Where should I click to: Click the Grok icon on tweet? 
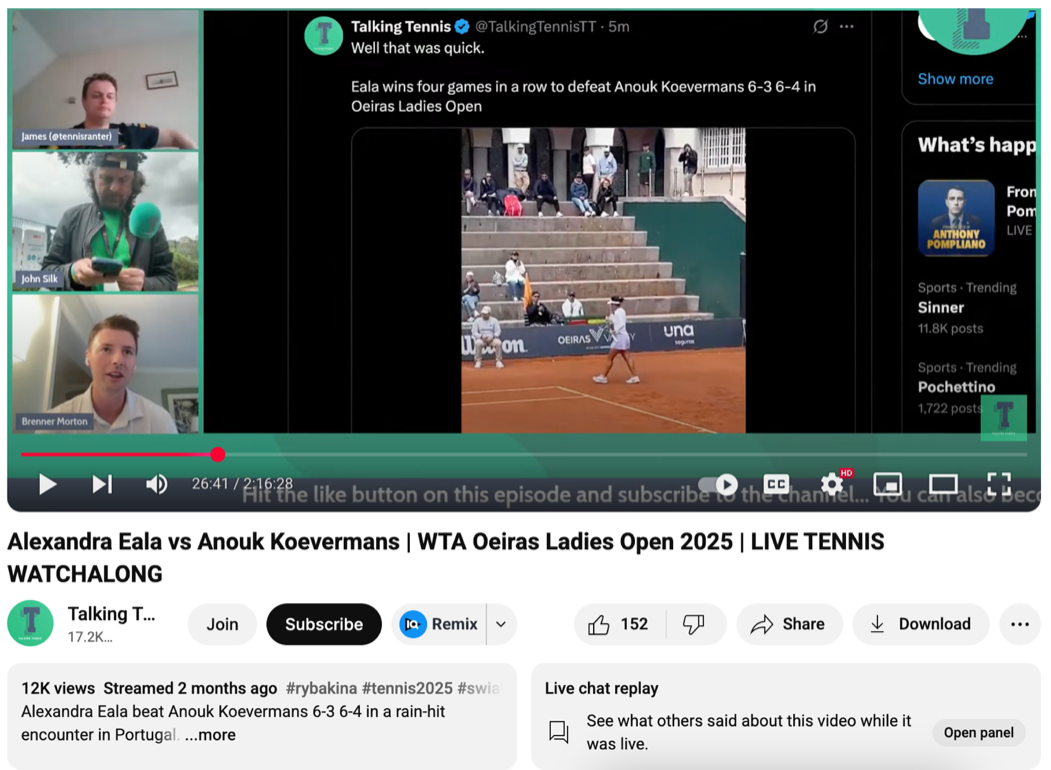[820, 27]
